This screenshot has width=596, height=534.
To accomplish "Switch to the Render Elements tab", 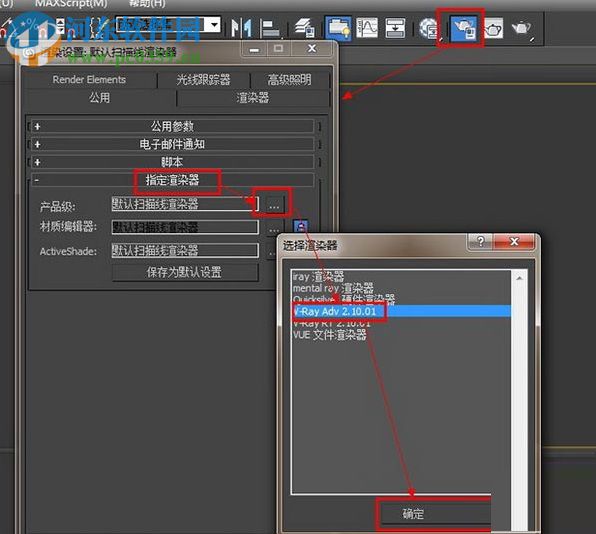I will click(x=89, y=79).
